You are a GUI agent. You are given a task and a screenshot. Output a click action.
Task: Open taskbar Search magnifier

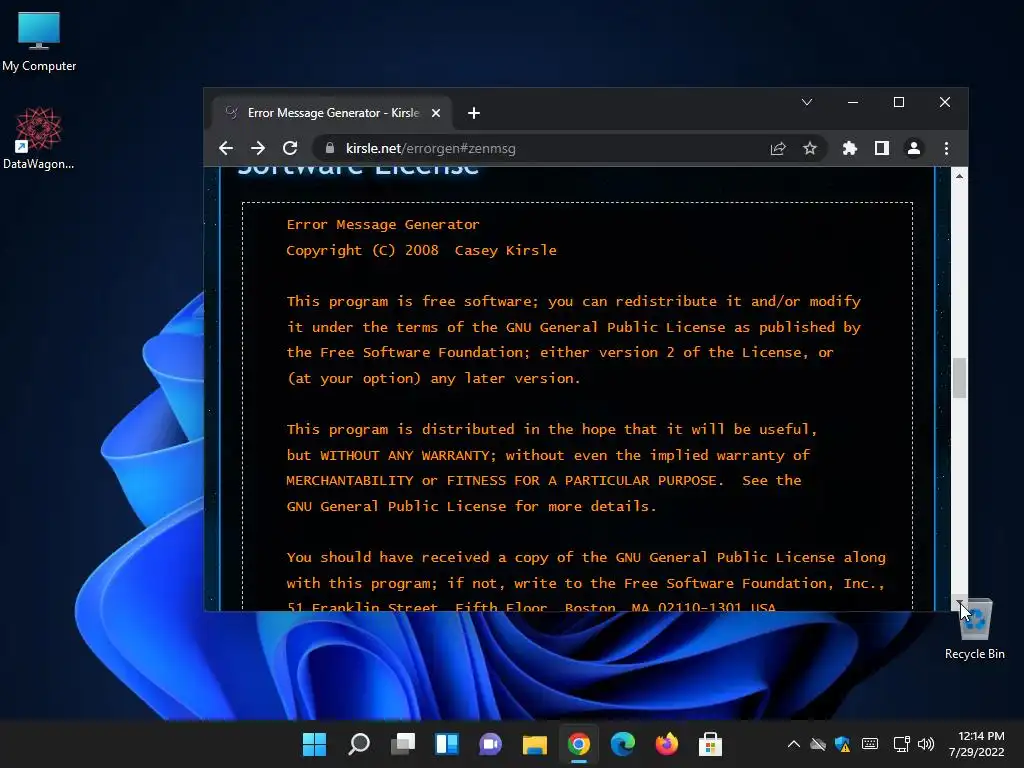(359, 744)
